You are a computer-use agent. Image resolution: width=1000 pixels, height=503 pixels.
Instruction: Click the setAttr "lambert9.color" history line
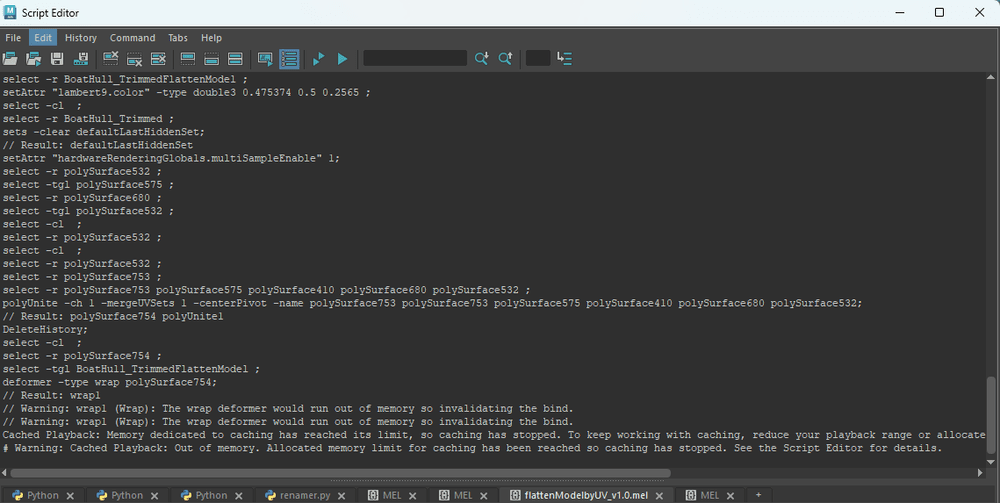click(x=186, y=92)
